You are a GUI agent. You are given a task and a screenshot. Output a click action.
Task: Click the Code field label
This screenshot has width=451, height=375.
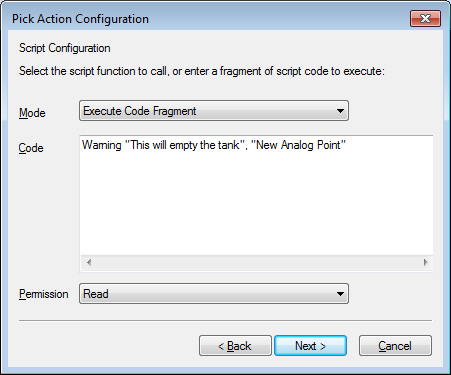pos(31,148)
